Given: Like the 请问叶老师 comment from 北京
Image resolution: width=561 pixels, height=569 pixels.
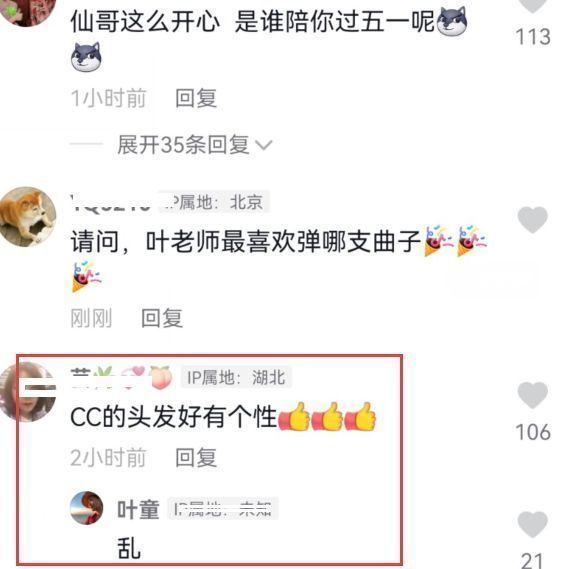Looking at the screenshot, I should 532,220.
